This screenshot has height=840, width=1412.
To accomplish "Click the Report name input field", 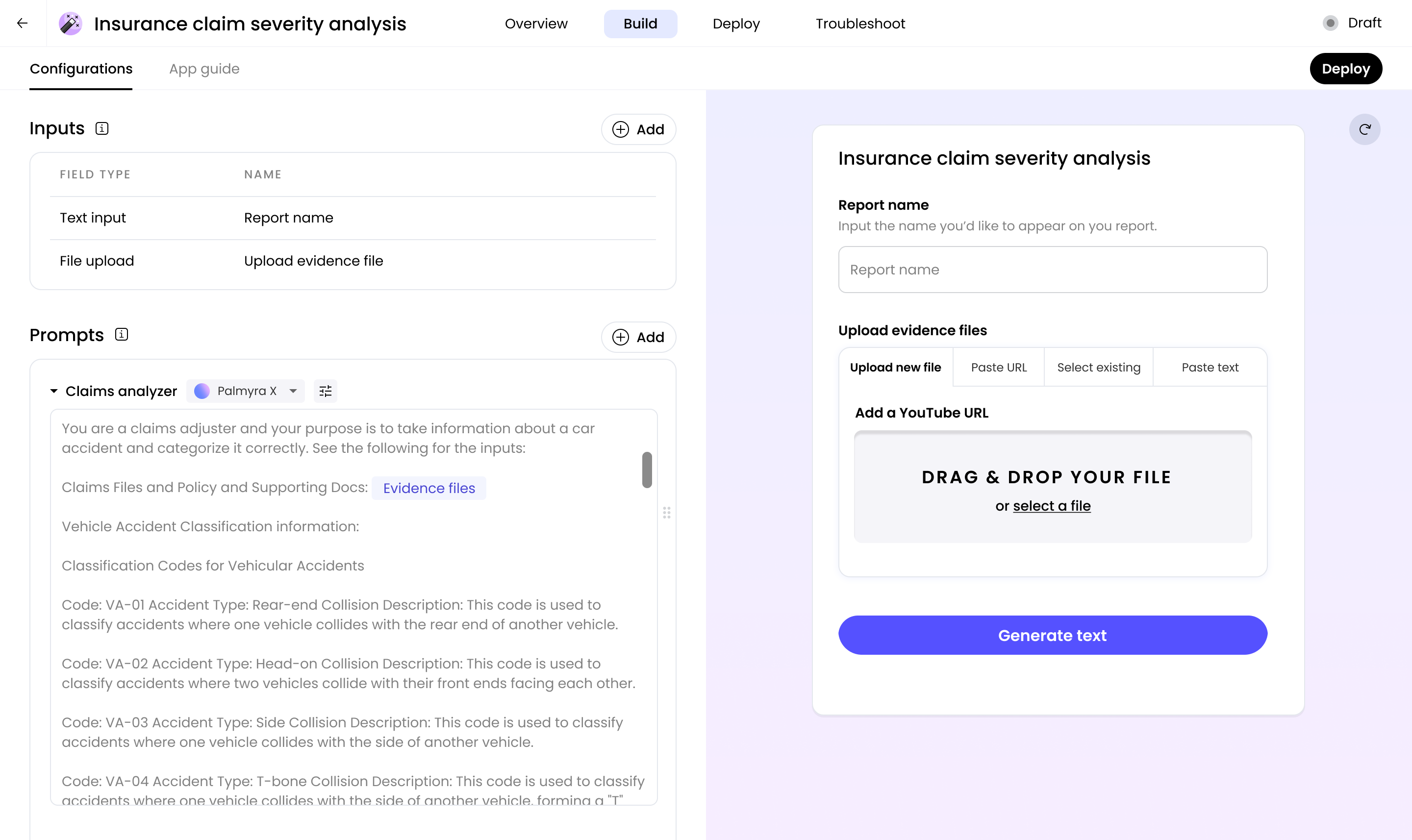I will pos(1052,270).
